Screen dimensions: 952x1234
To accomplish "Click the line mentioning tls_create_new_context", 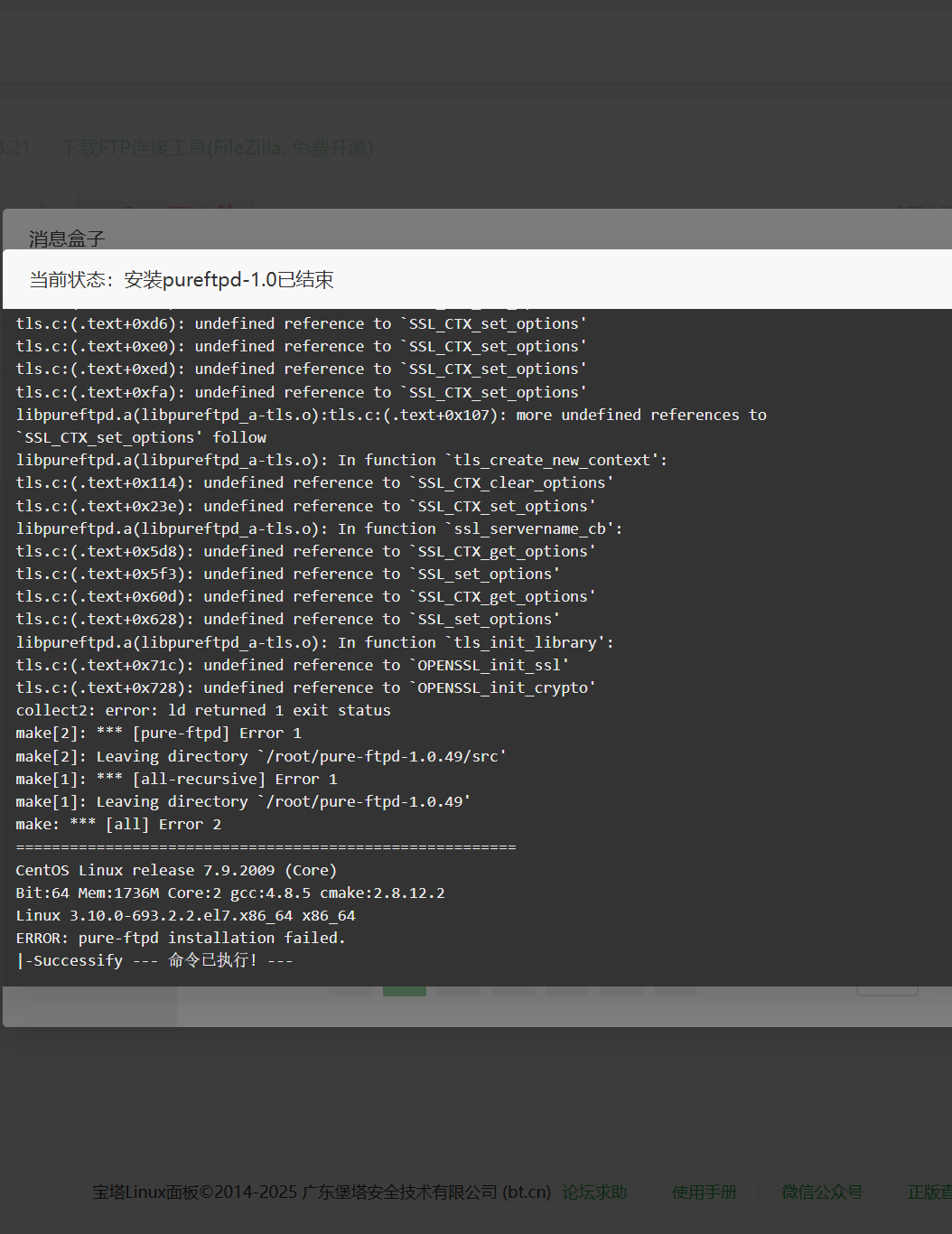I will [341, 460].
